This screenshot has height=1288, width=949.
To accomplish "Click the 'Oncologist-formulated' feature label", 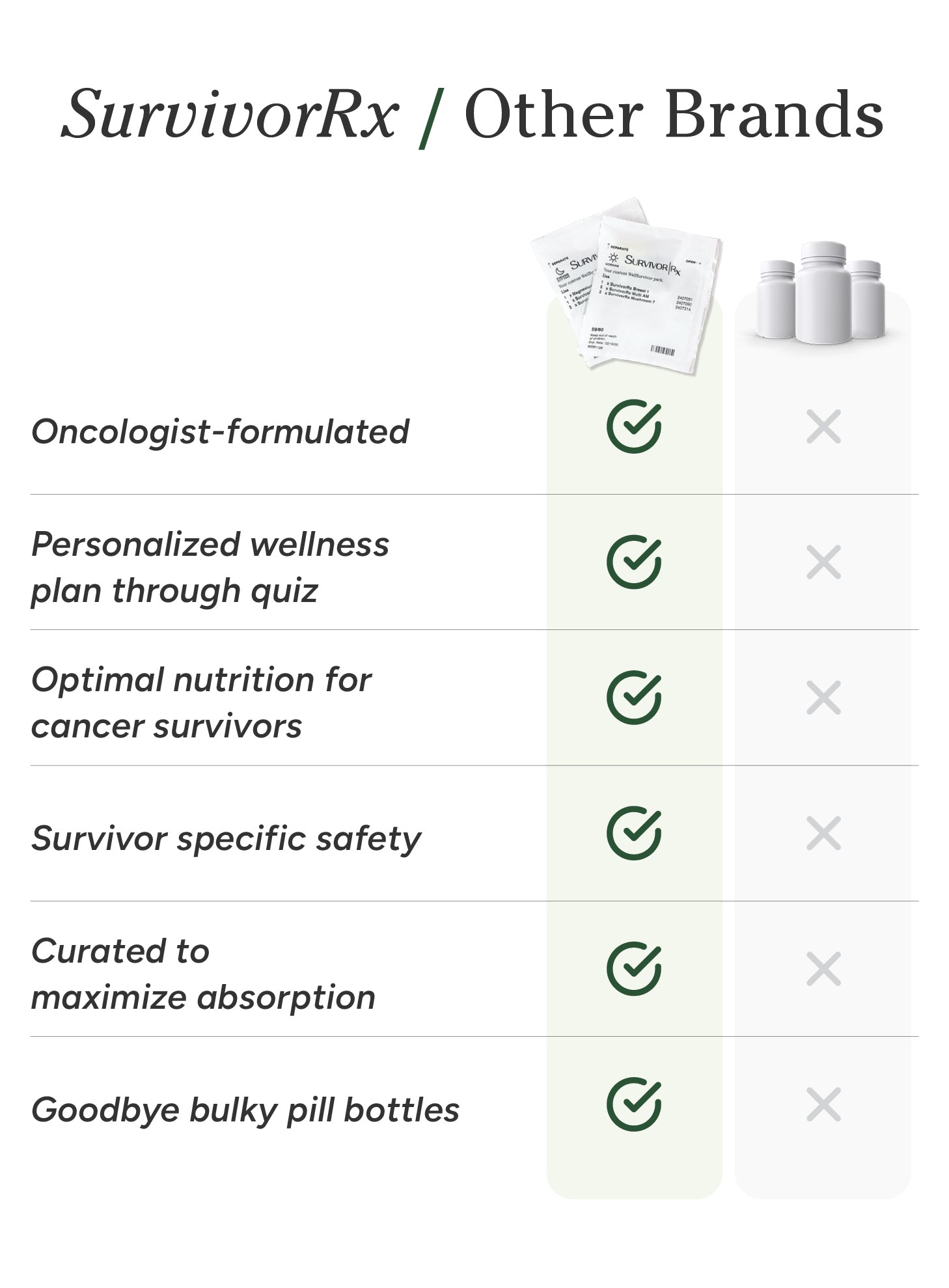I will pyautogui.click(x=220, y=432).
